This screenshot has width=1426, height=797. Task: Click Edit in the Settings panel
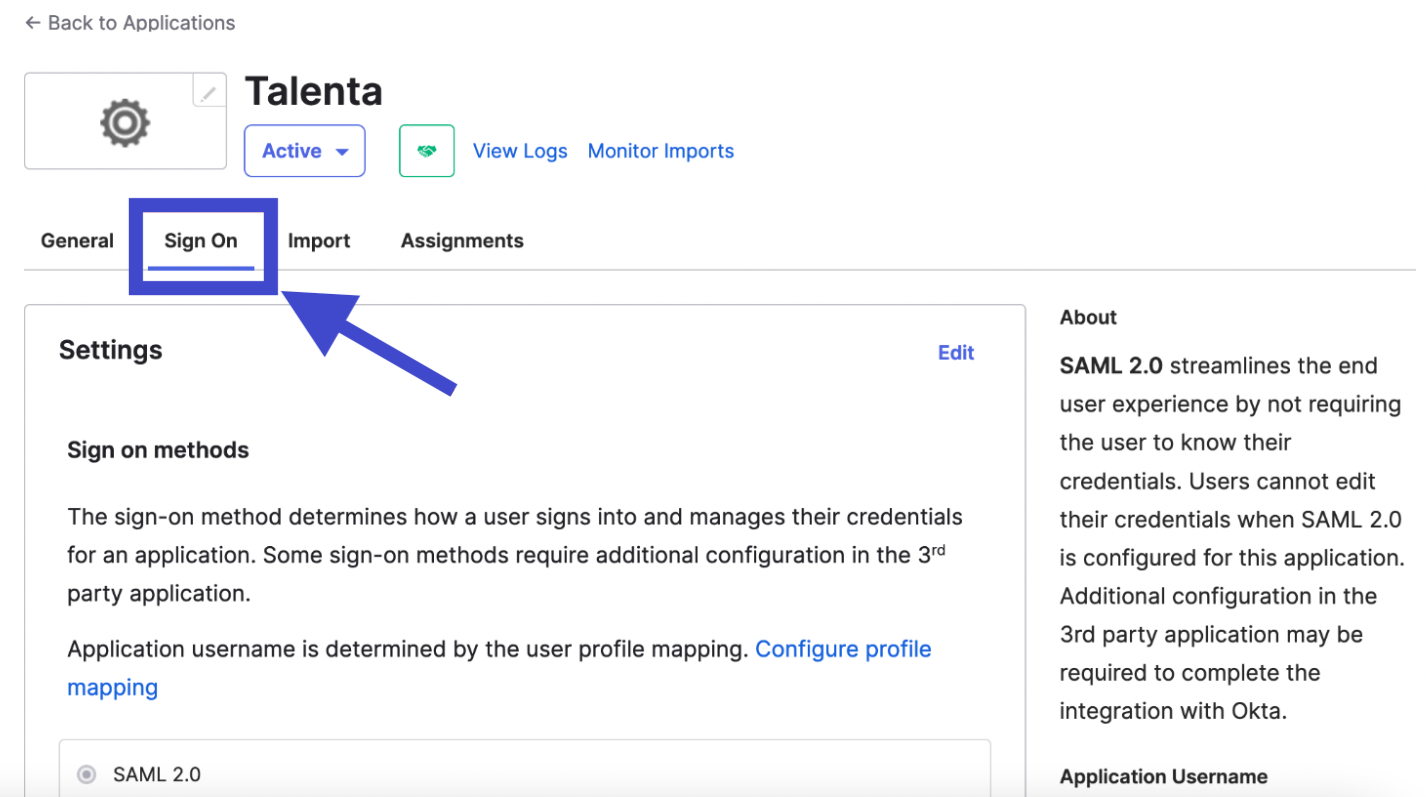955,353
